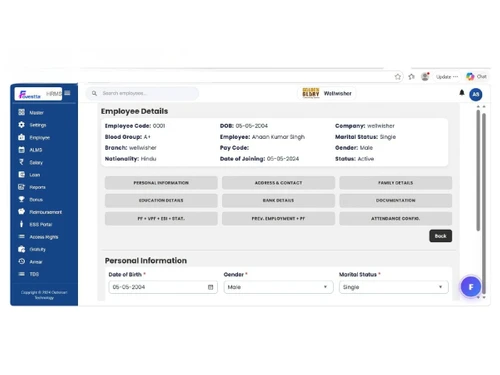Click the floating F chat button
This screenshot has width=500, height=375.
[x=471, y=286]
